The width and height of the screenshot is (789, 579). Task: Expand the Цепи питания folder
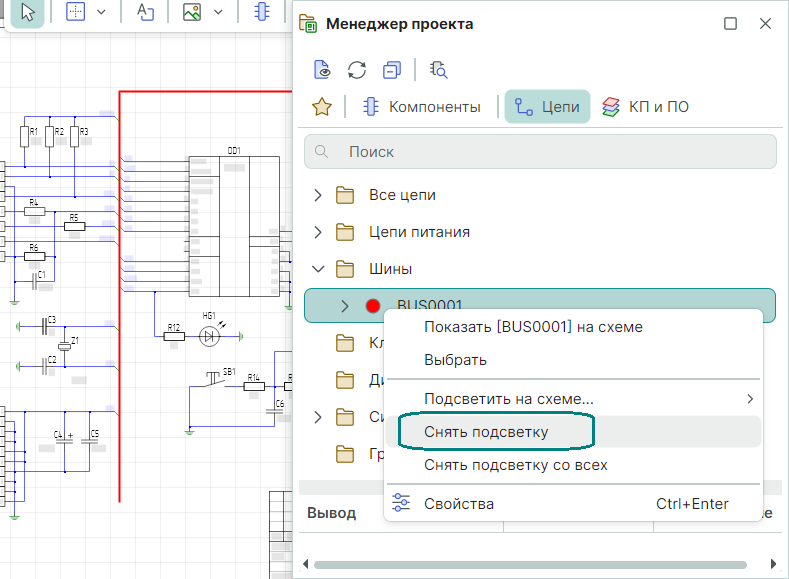(x=318, y=232)
